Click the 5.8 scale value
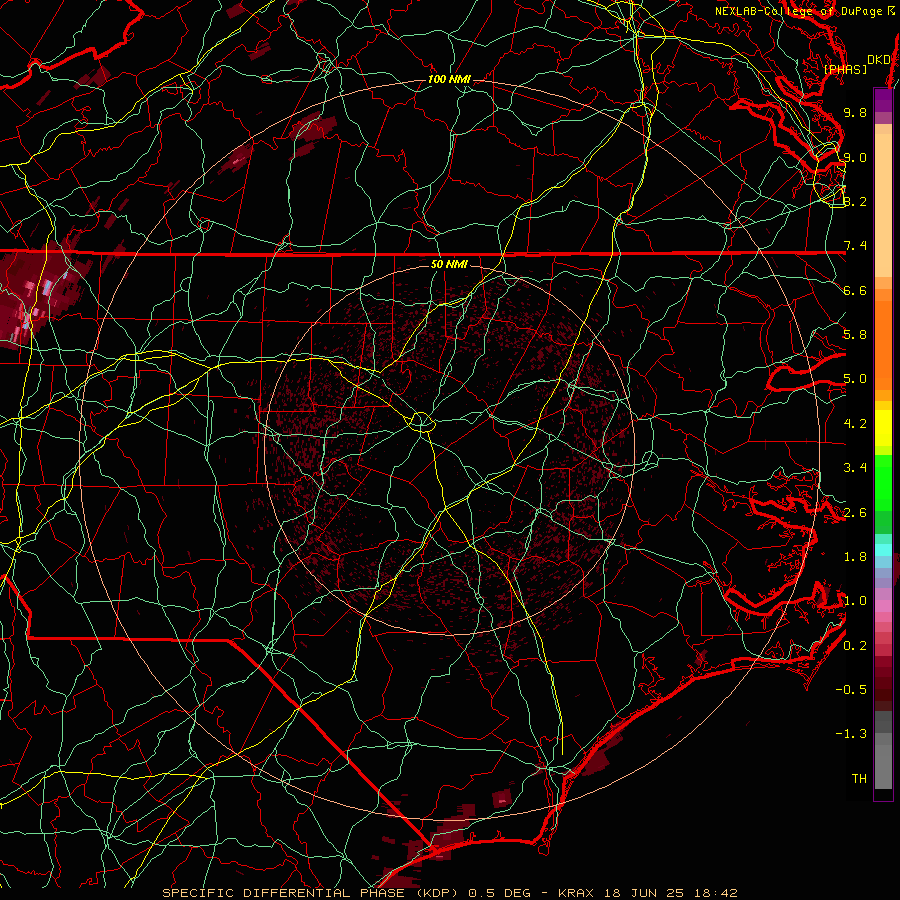This screenshot has height=900, width=900. coord(855,335)
